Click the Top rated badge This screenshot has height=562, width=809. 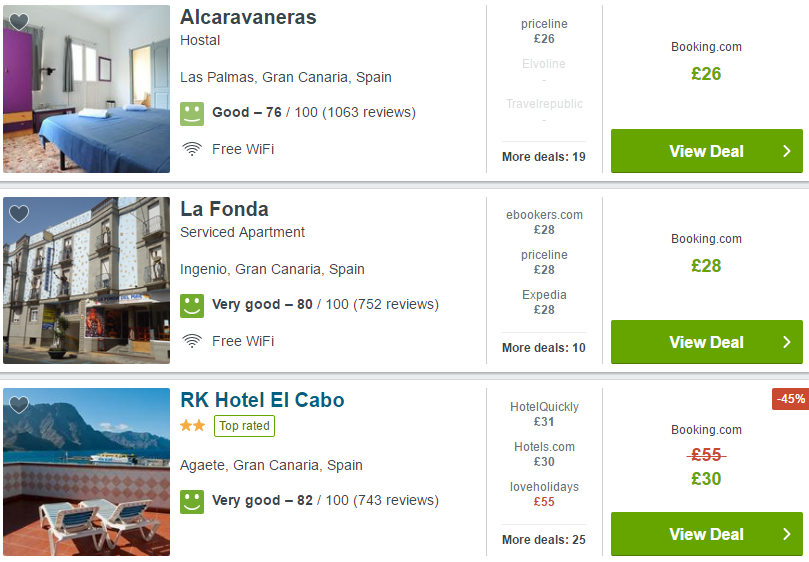pos(245,426)
